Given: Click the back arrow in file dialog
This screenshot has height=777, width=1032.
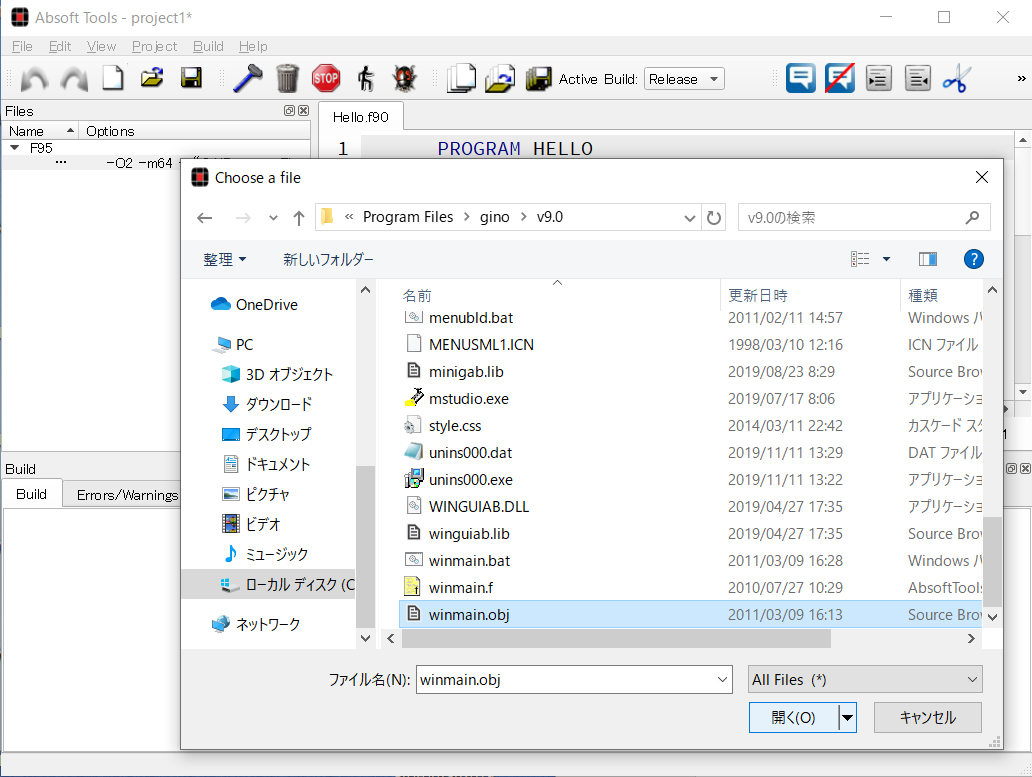Looking at the screenshot, I should (x=205, y=218).
